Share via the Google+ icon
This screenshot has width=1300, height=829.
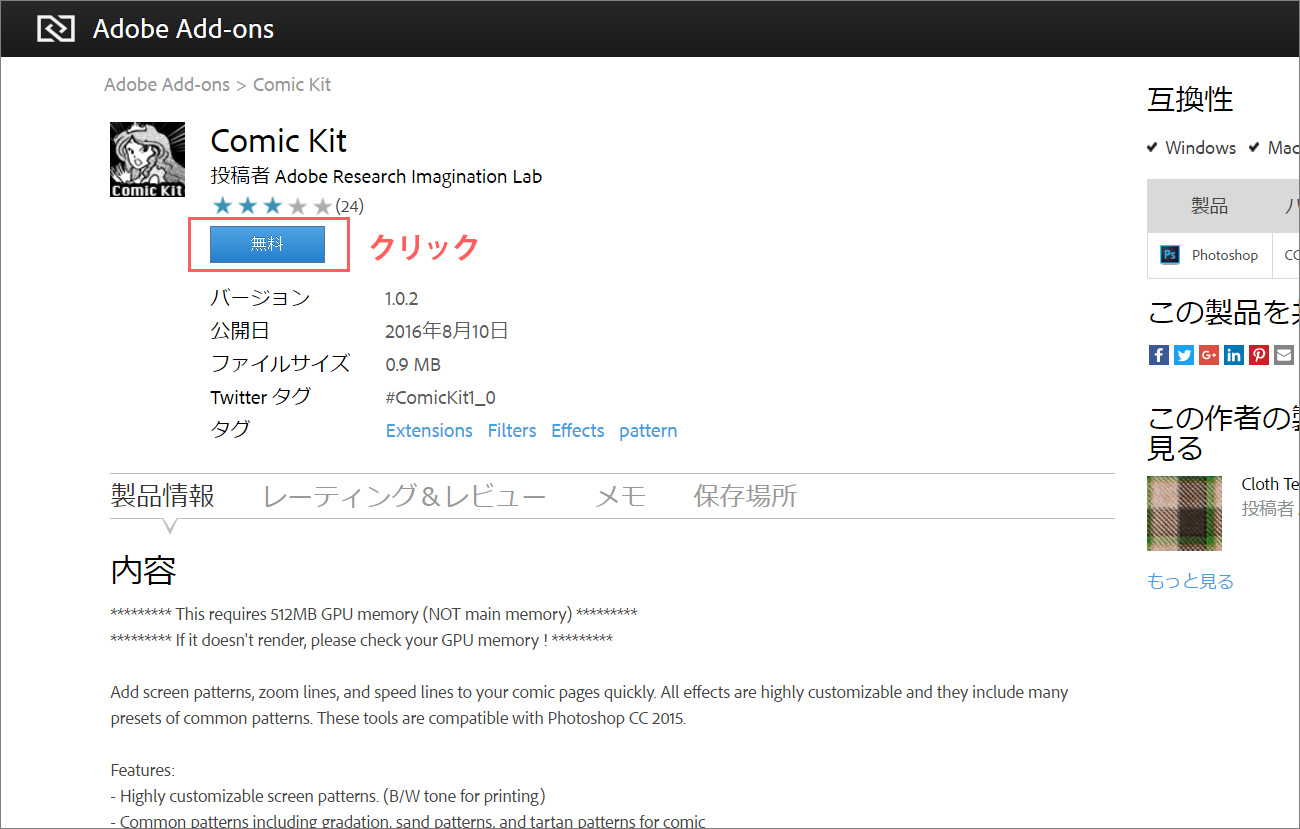pos(1208,355)
